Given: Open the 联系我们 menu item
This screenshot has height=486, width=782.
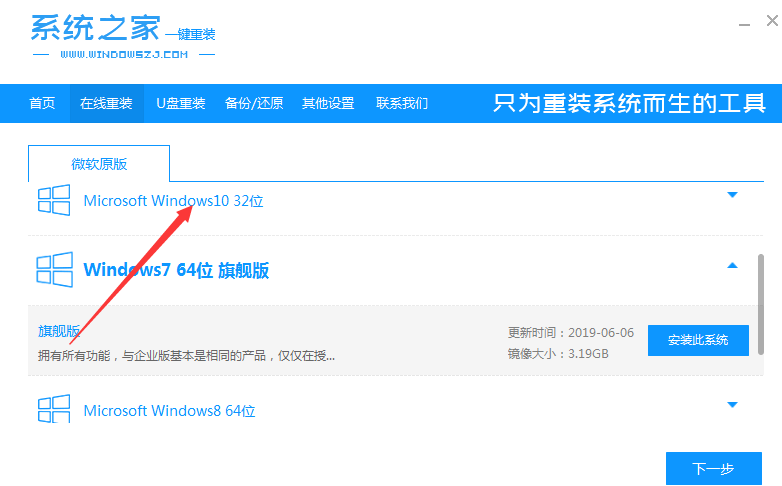Looking at the screenshot, I should 402,104.
